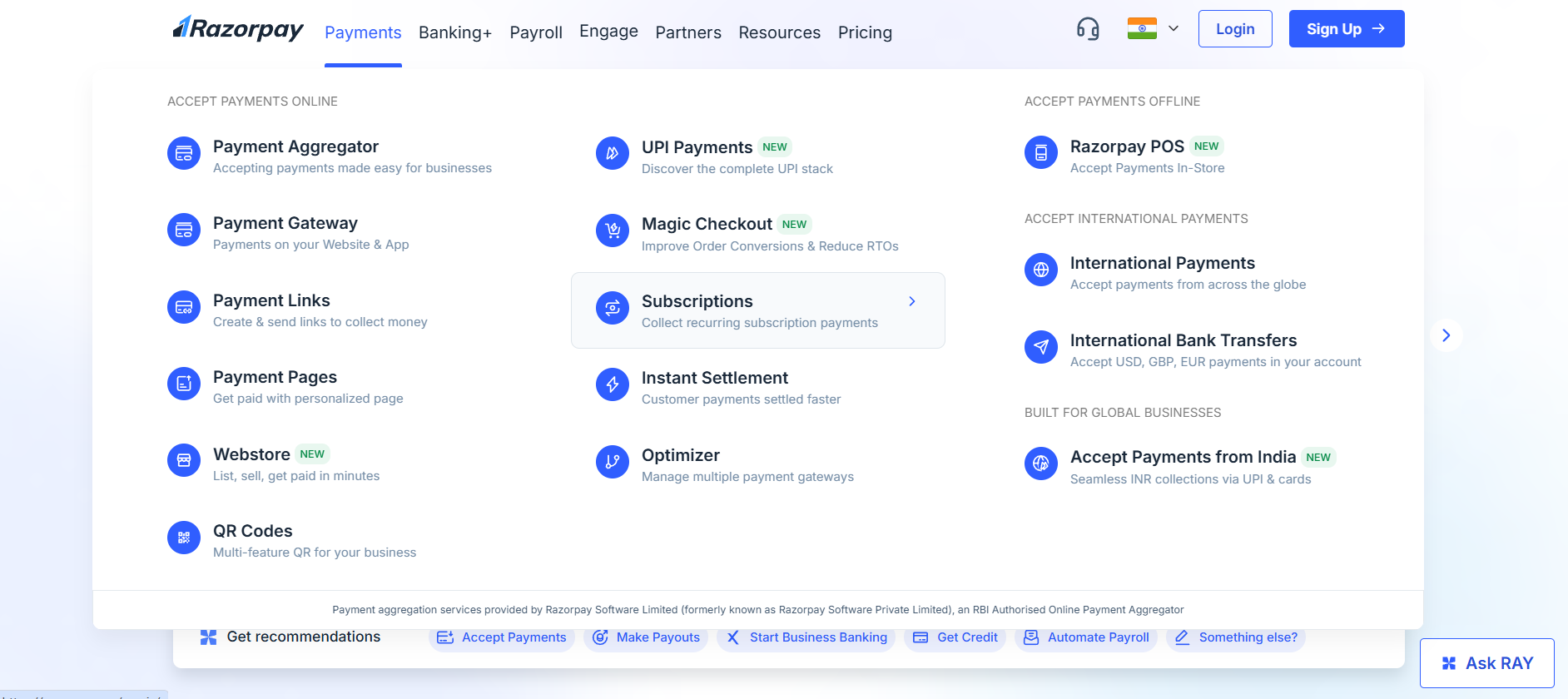Click the Payment Pages icon

[x=184, y=384]
